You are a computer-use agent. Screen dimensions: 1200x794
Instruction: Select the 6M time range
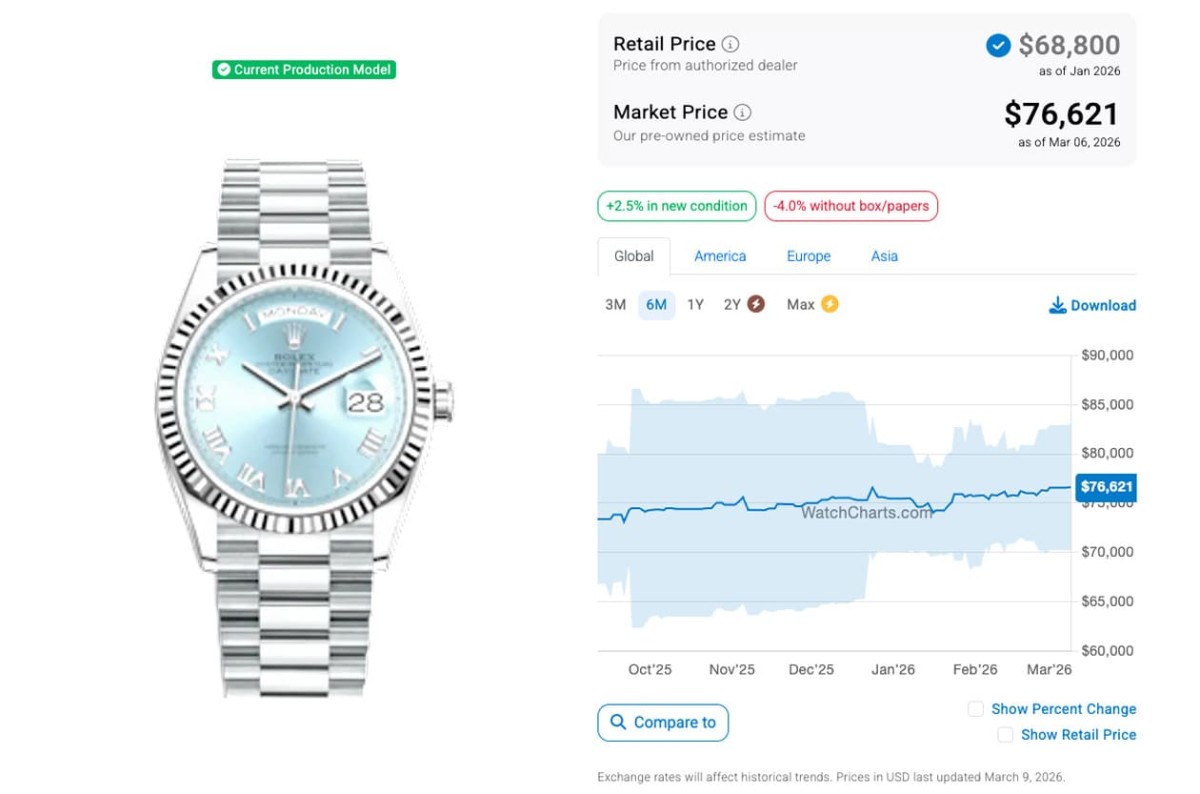pyautogui.click(x=656, y=305)
